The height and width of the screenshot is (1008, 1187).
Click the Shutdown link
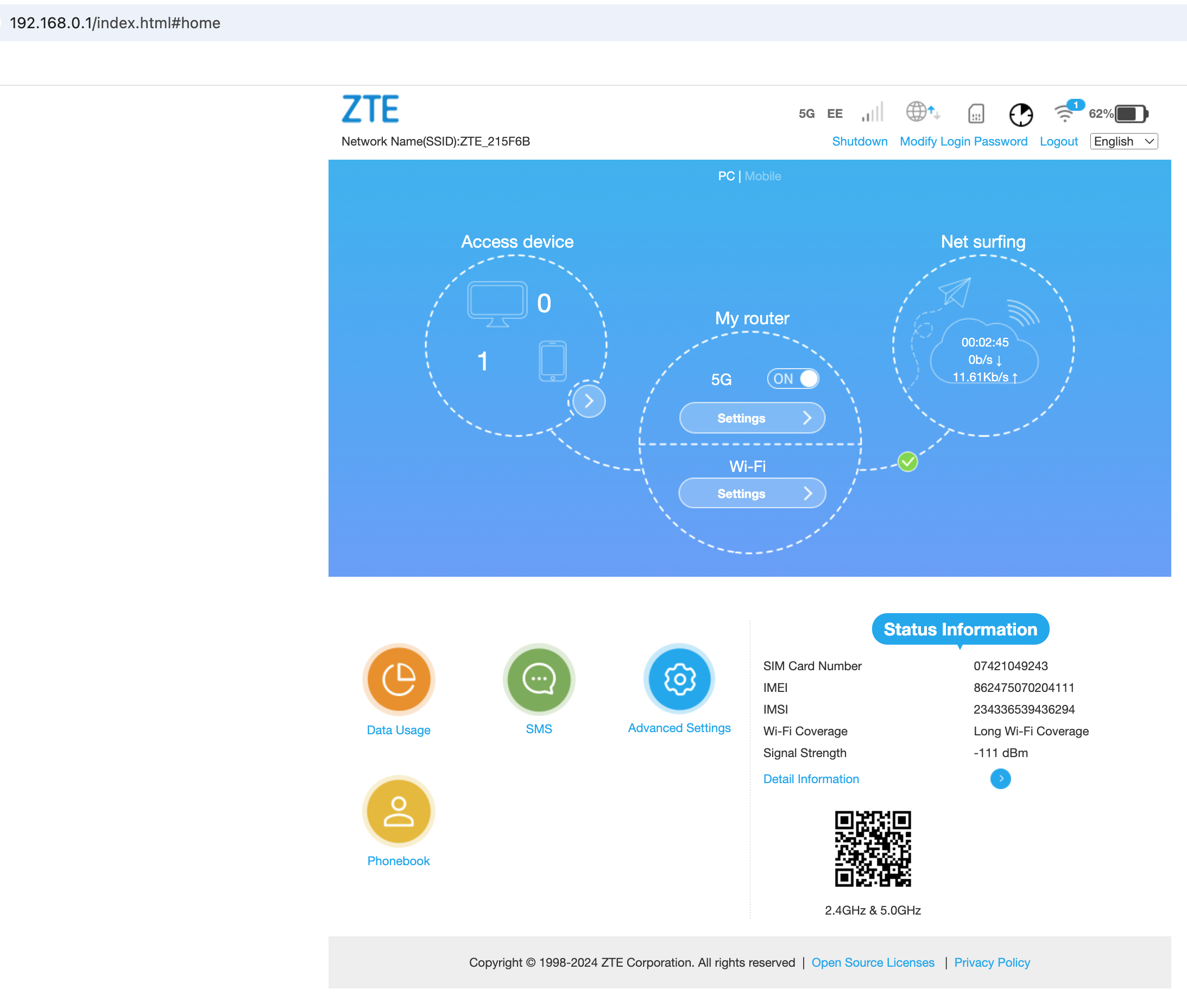pos(859,141)
